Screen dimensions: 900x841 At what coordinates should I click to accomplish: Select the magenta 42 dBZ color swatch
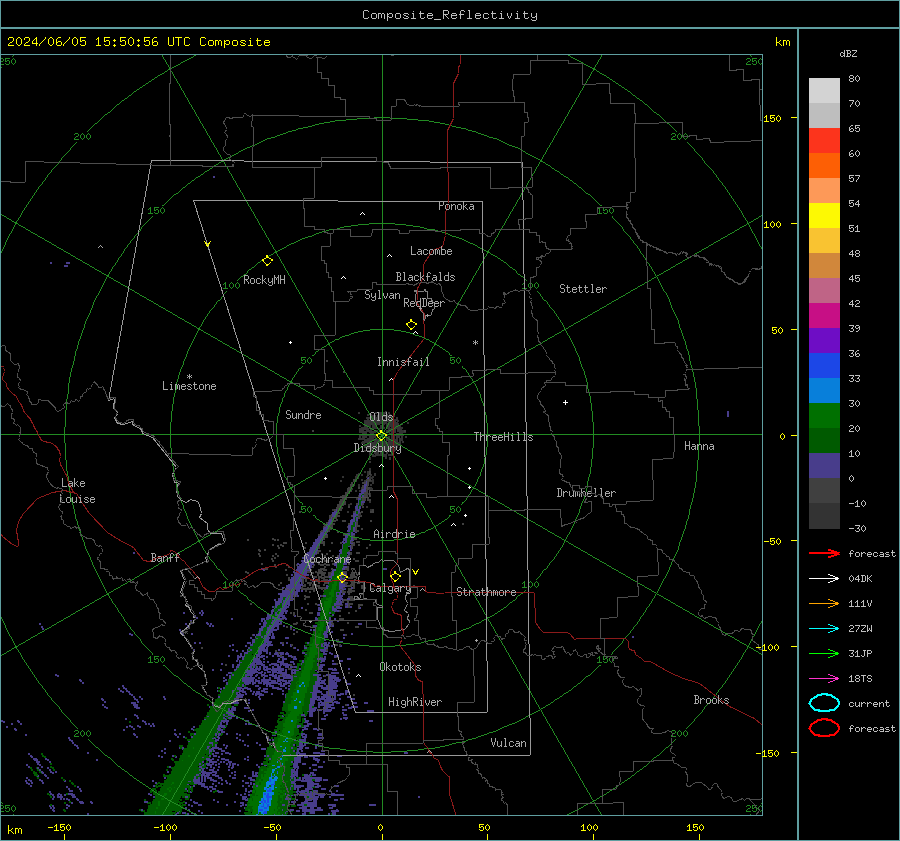click(x=824, y=315)
